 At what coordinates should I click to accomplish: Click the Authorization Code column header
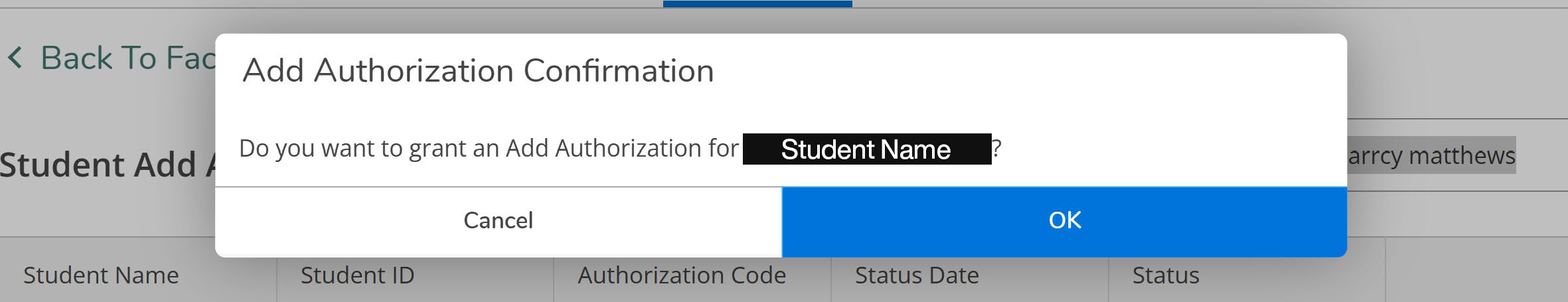(682, 275)
